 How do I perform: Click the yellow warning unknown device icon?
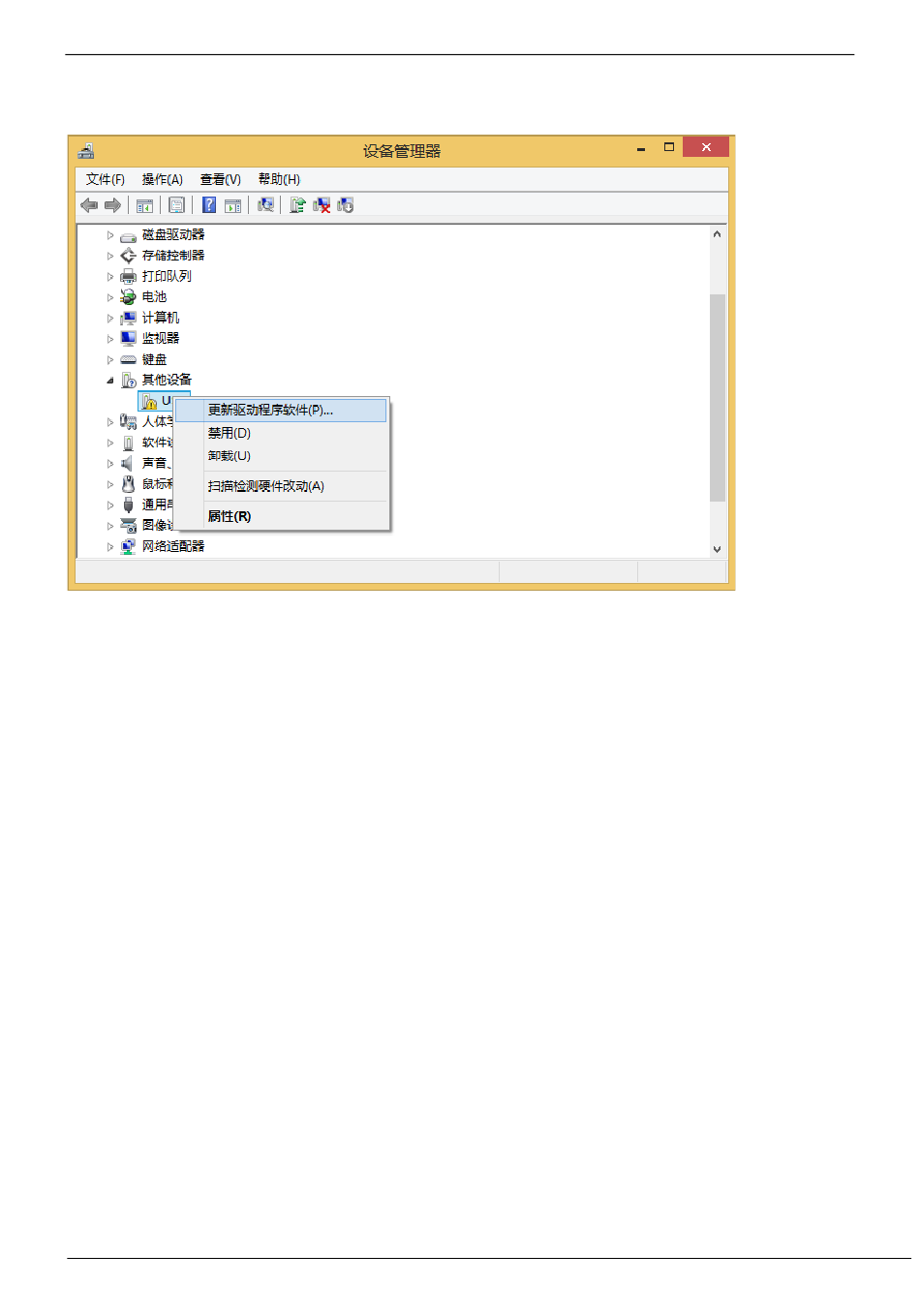(149, 401)
